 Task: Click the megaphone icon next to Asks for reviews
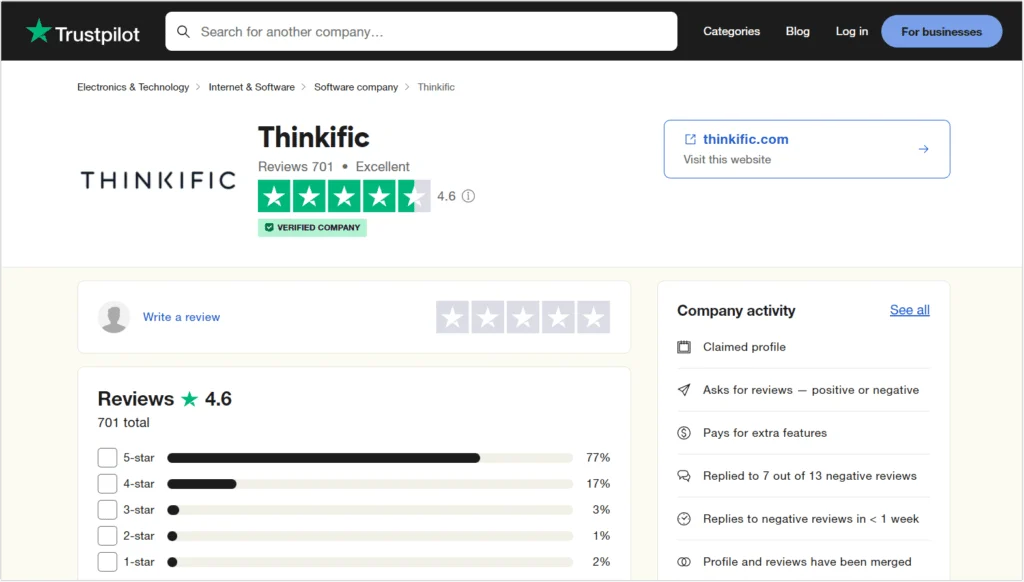[684, 390]
